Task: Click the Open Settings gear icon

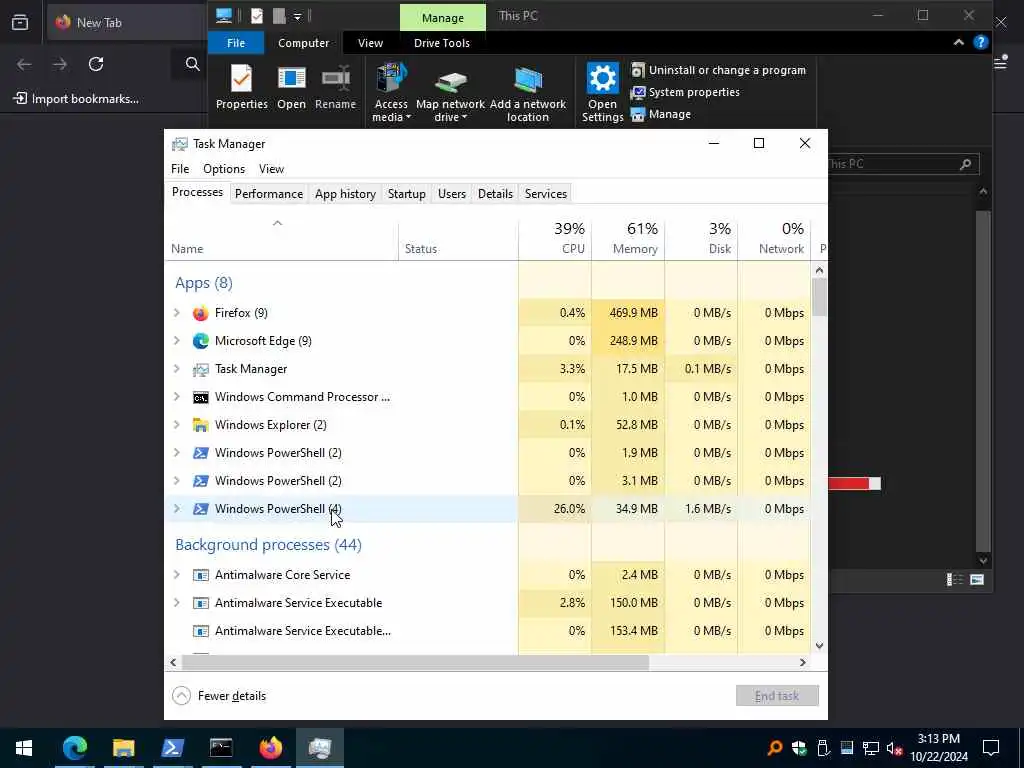Action: (602, 79)
